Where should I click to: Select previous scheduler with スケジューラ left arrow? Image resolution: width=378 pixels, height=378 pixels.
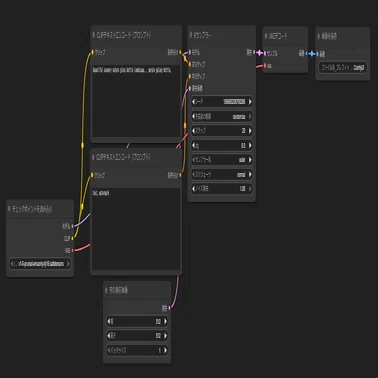(194, 174)
